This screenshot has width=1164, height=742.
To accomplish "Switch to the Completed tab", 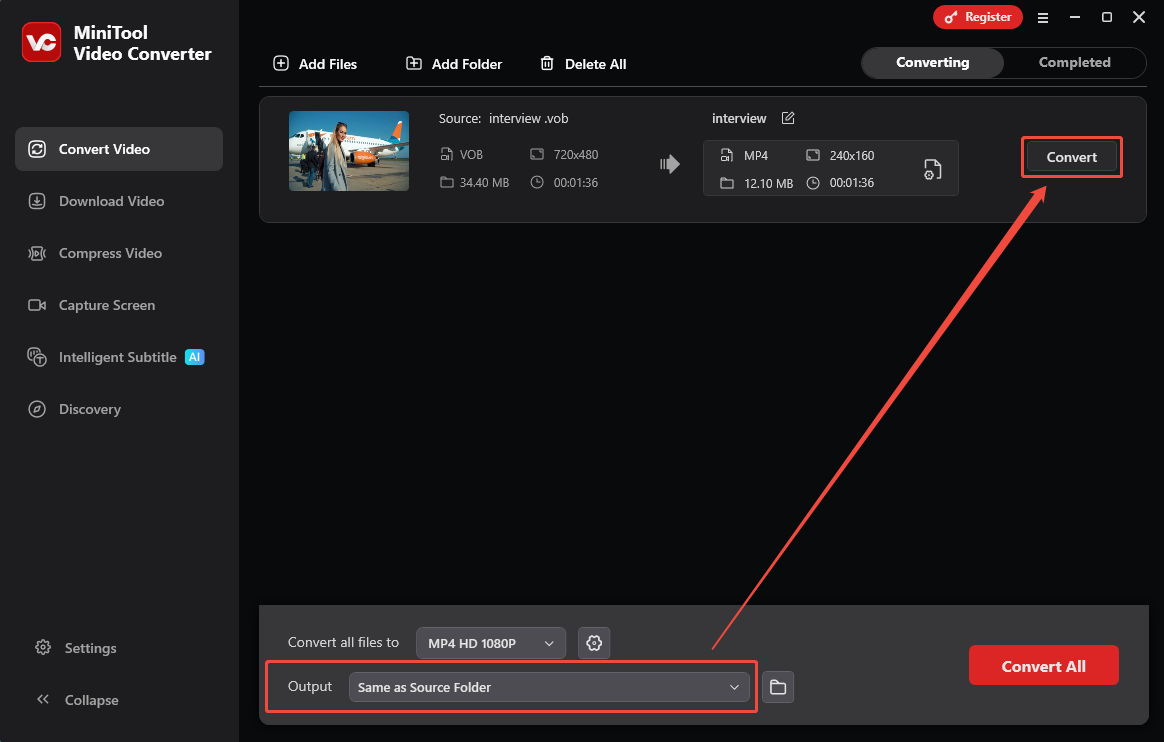I will click(x=1074, y=62).
